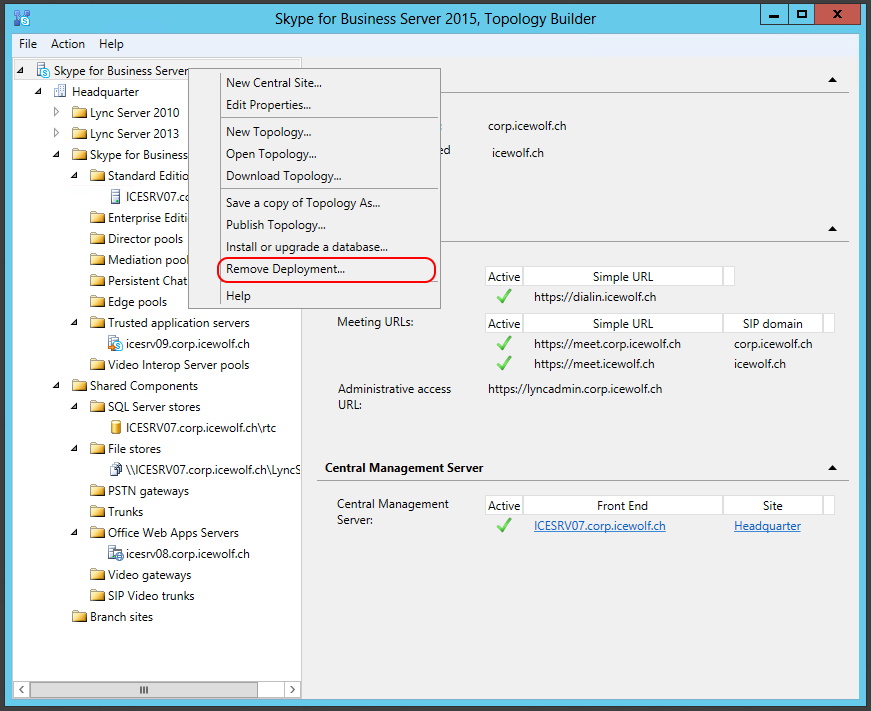Viewport: 871px width, 711px height.
Task: Click the SIP Video trunks folder icon
Action: (x=97, y=595)
